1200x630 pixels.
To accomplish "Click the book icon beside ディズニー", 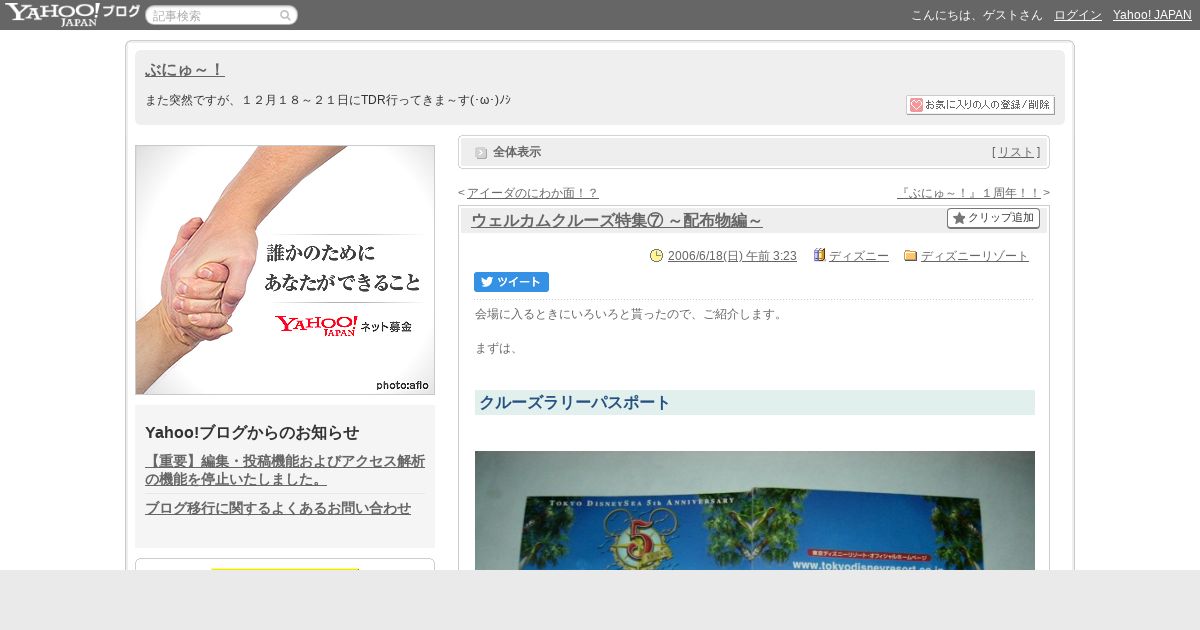I will tap(819, 255).
